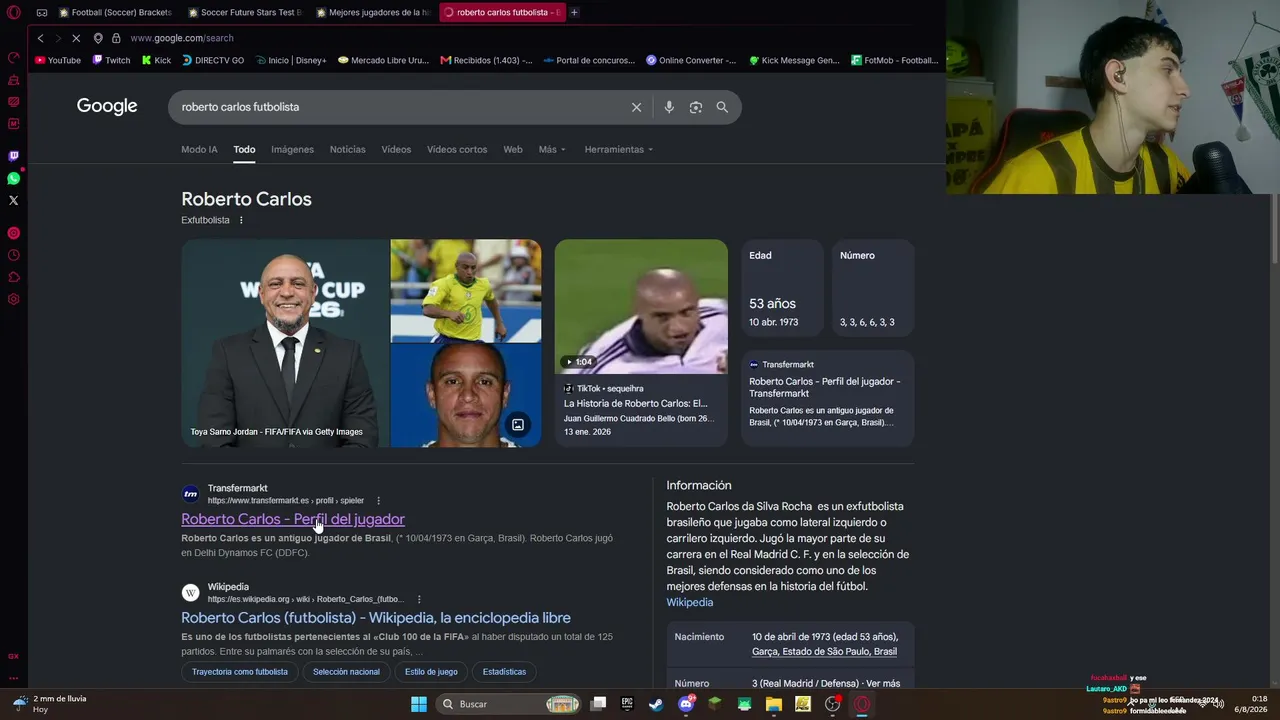Open the FotMob bookmark
This screenshot has width=1280, height=720.
click(895, 60)
